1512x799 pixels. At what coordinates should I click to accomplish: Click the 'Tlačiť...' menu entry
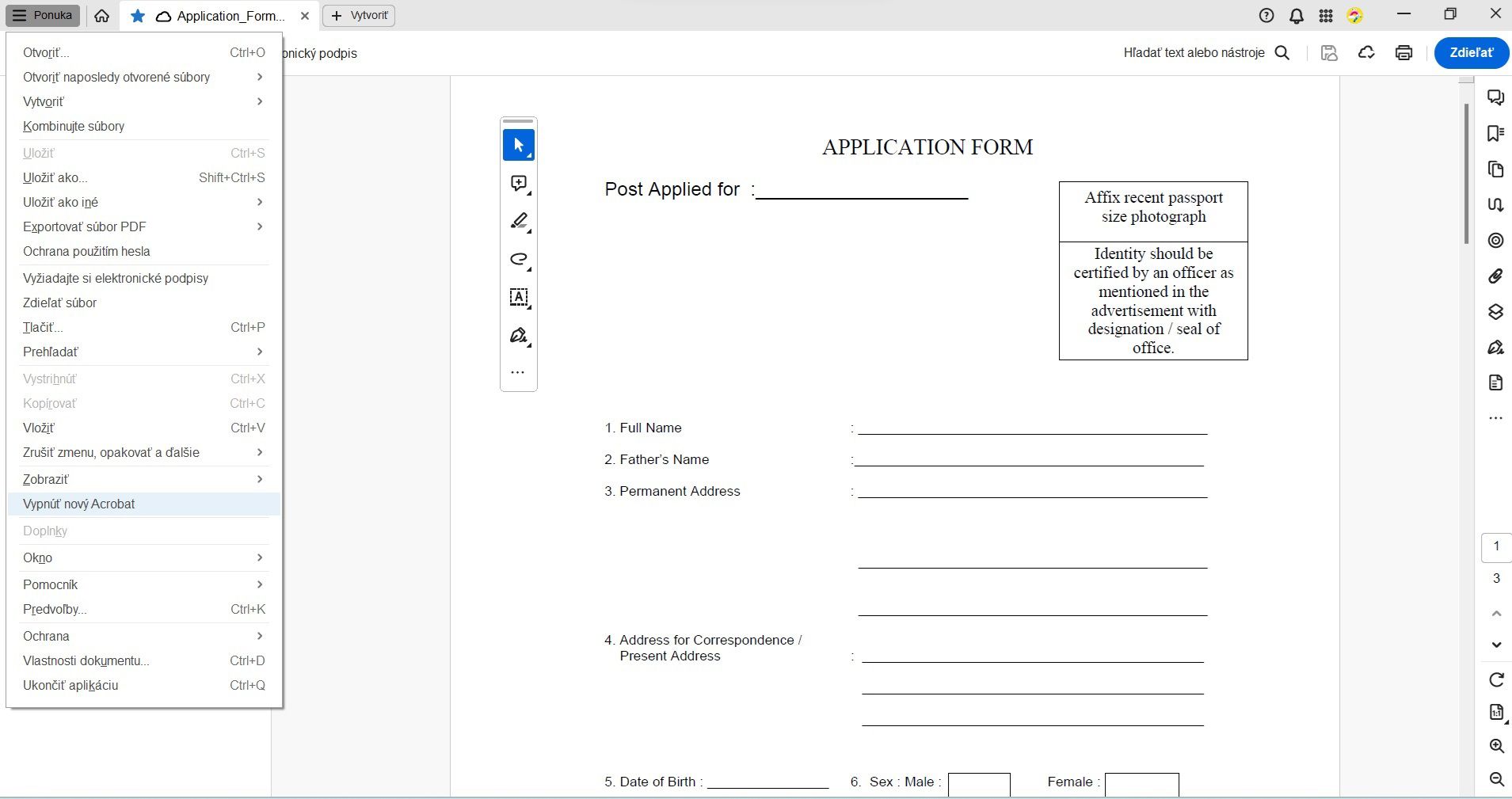144,327
